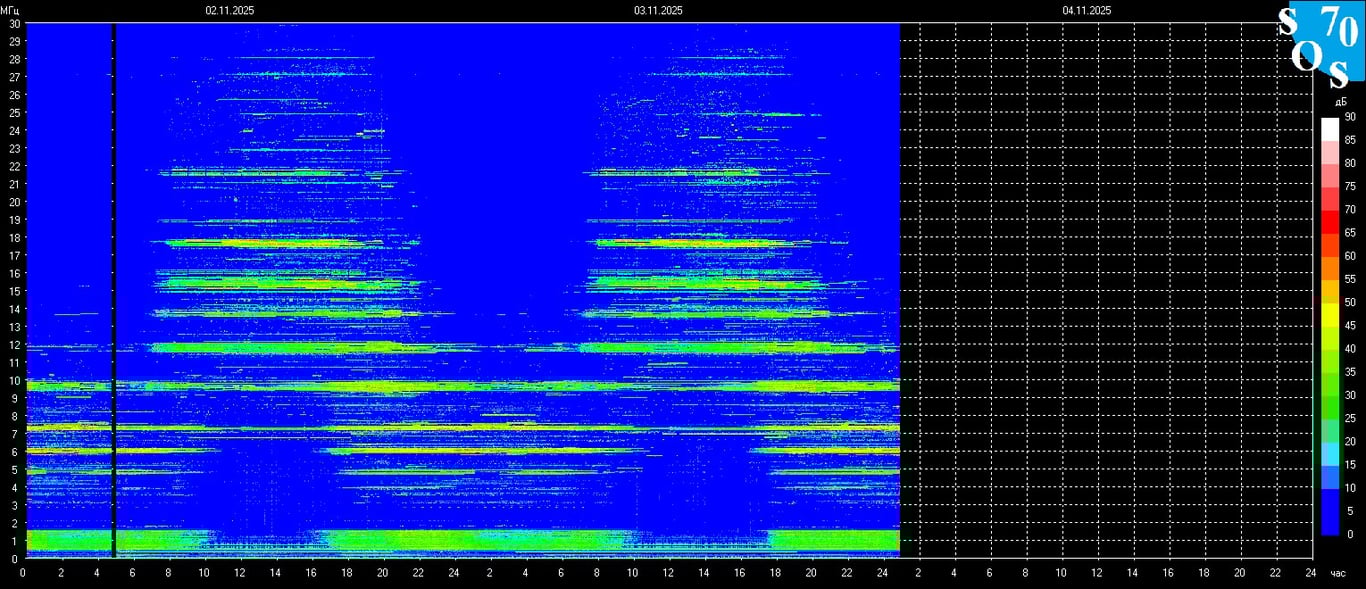Click the 10 MHz frequency axis label
This screenshot has height=589, width=1366.
(14, 381)
